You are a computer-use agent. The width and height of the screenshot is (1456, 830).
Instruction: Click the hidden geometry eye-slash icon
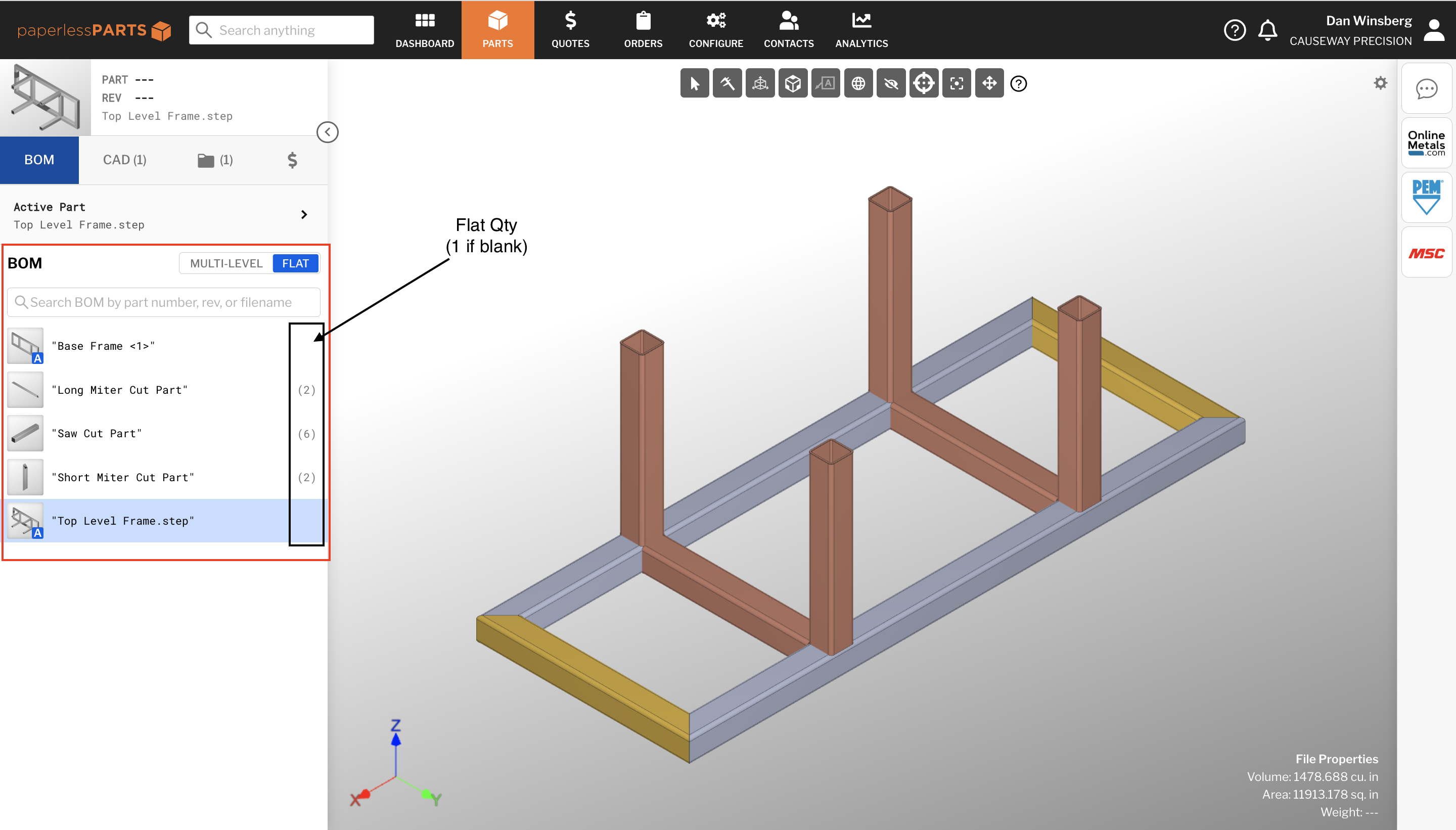[890, 83]
